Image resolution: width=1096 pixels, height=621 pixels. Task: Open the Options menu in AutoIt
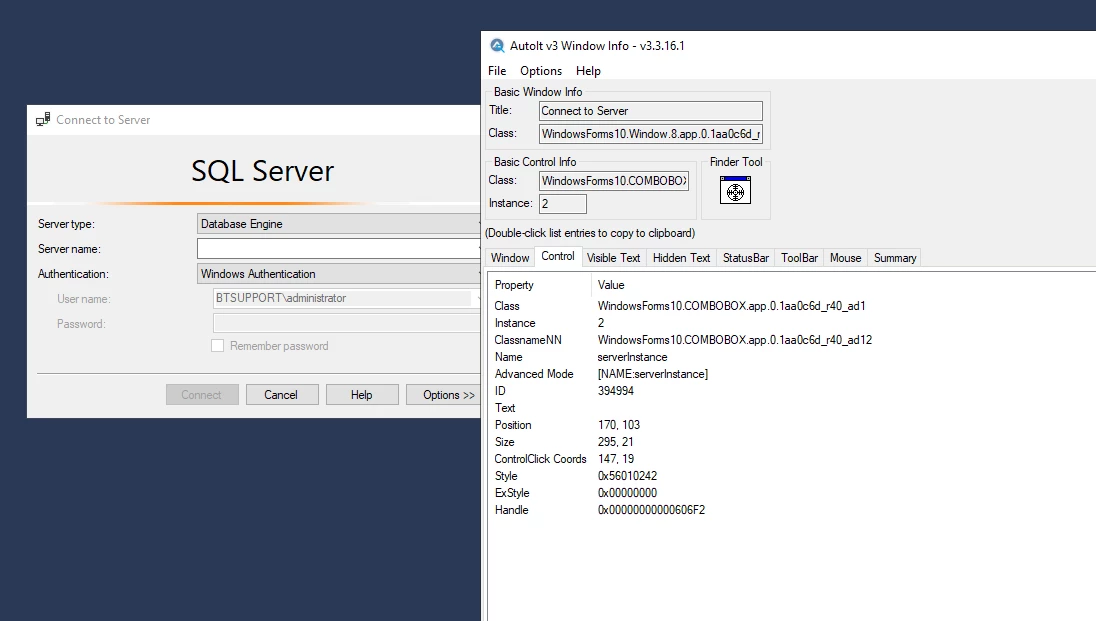click(541, 71)
